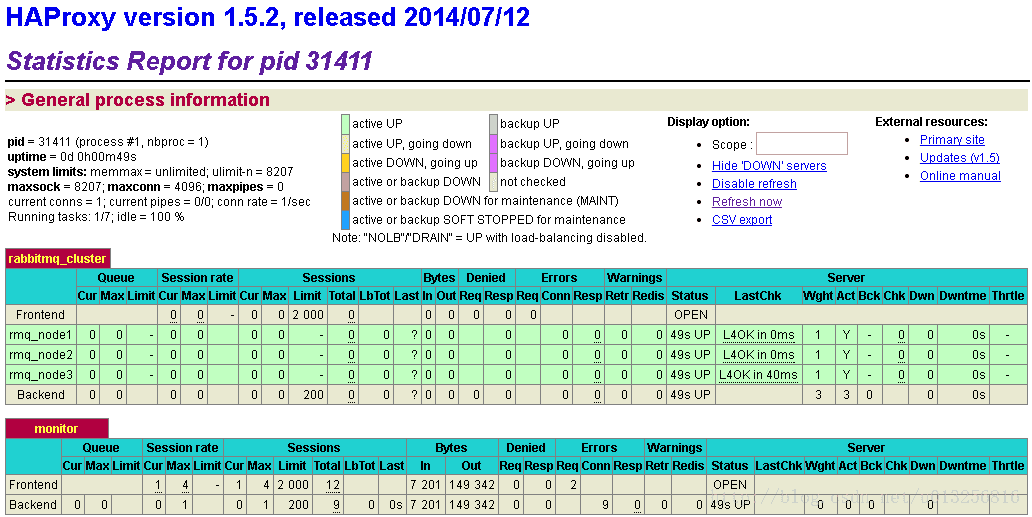
Task: Click monitor Backend sessions total 9
Action: [x=336, y=505]
